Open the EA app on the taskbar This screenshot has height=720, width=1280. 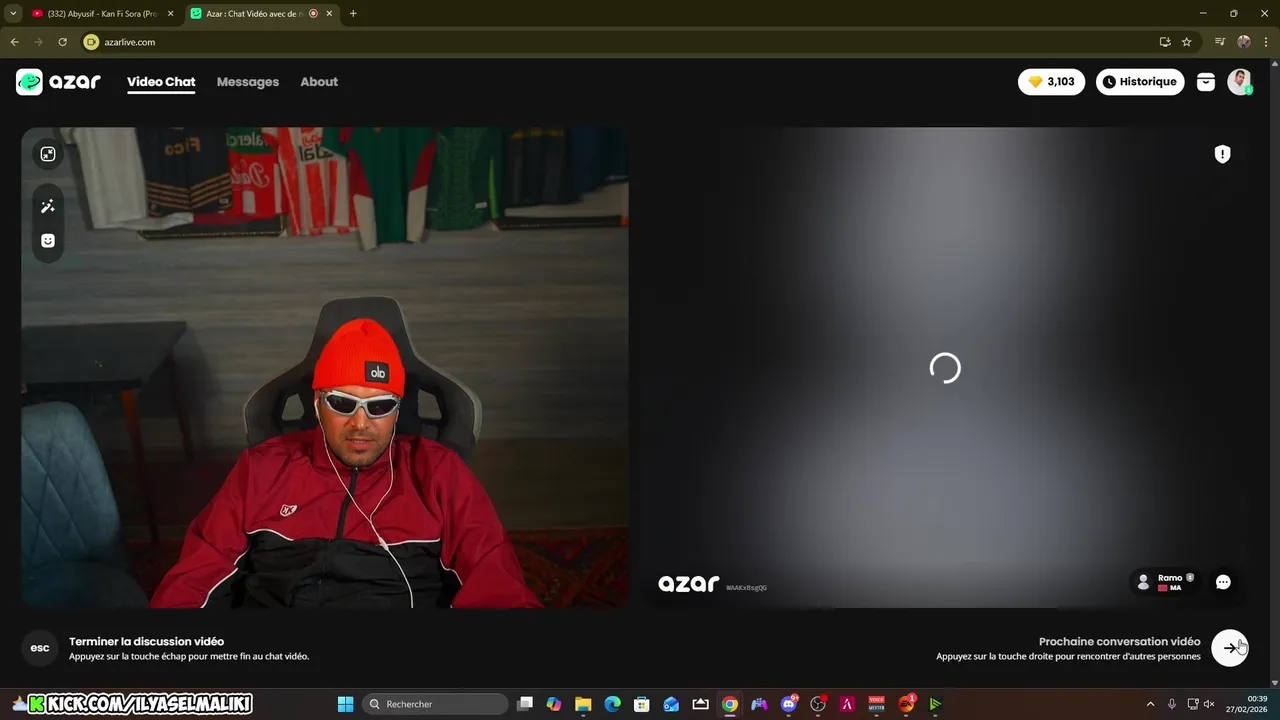[906, 704]
